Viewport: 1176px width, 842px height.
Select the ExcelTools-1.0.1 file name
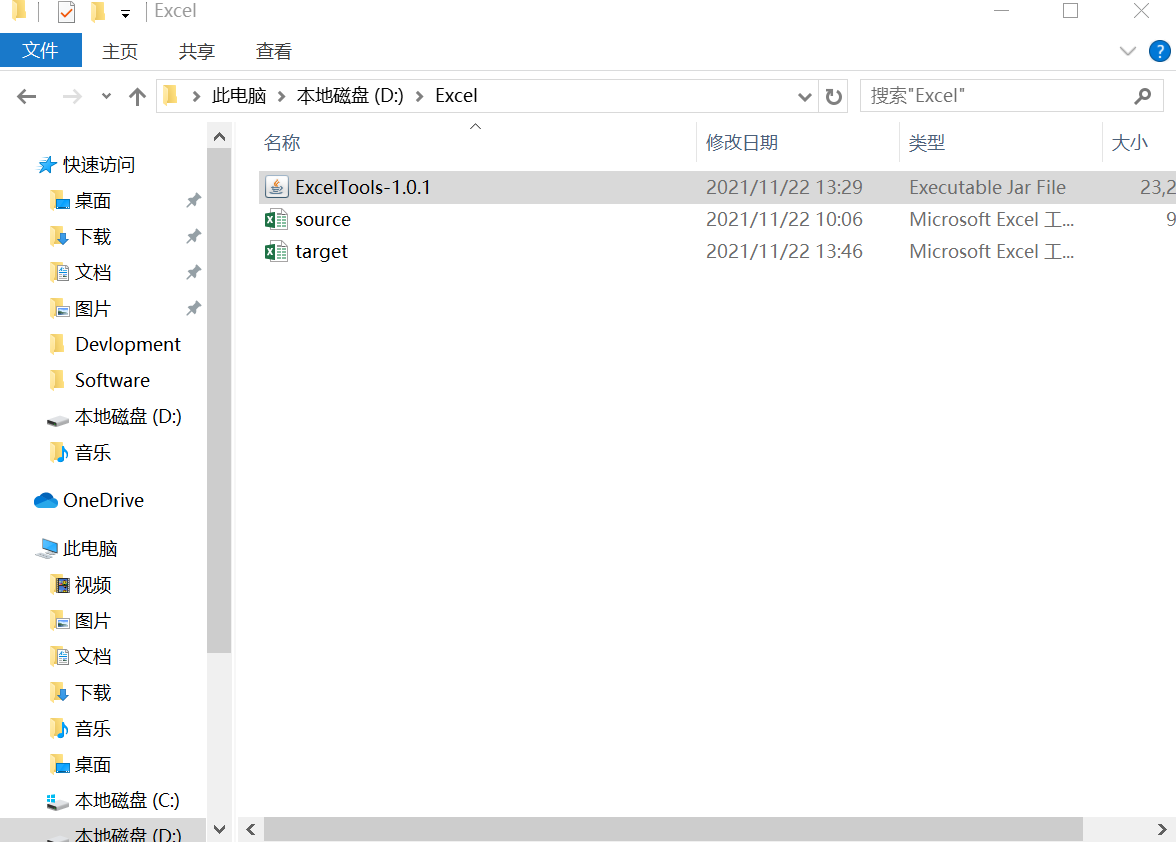coord(363,187)
